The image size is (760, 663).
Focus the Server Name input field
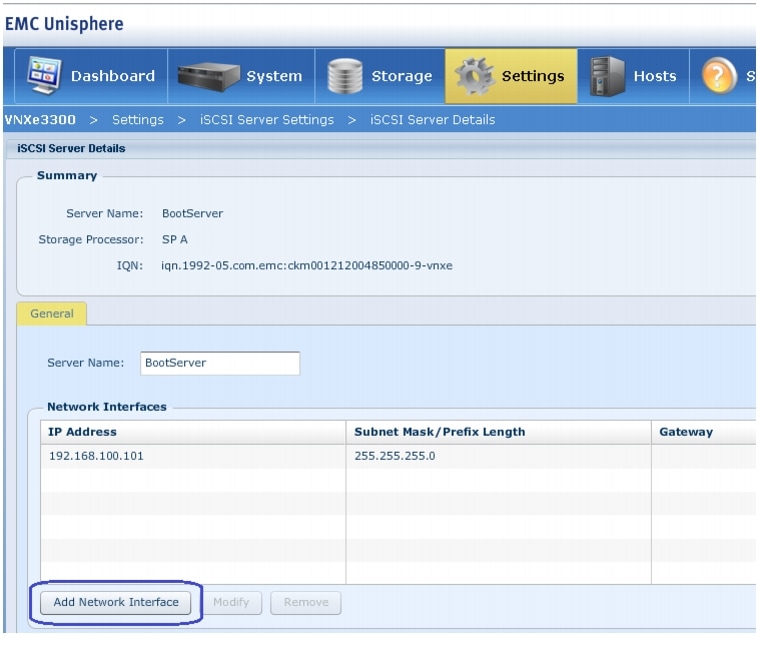click(x=220, y=363)
